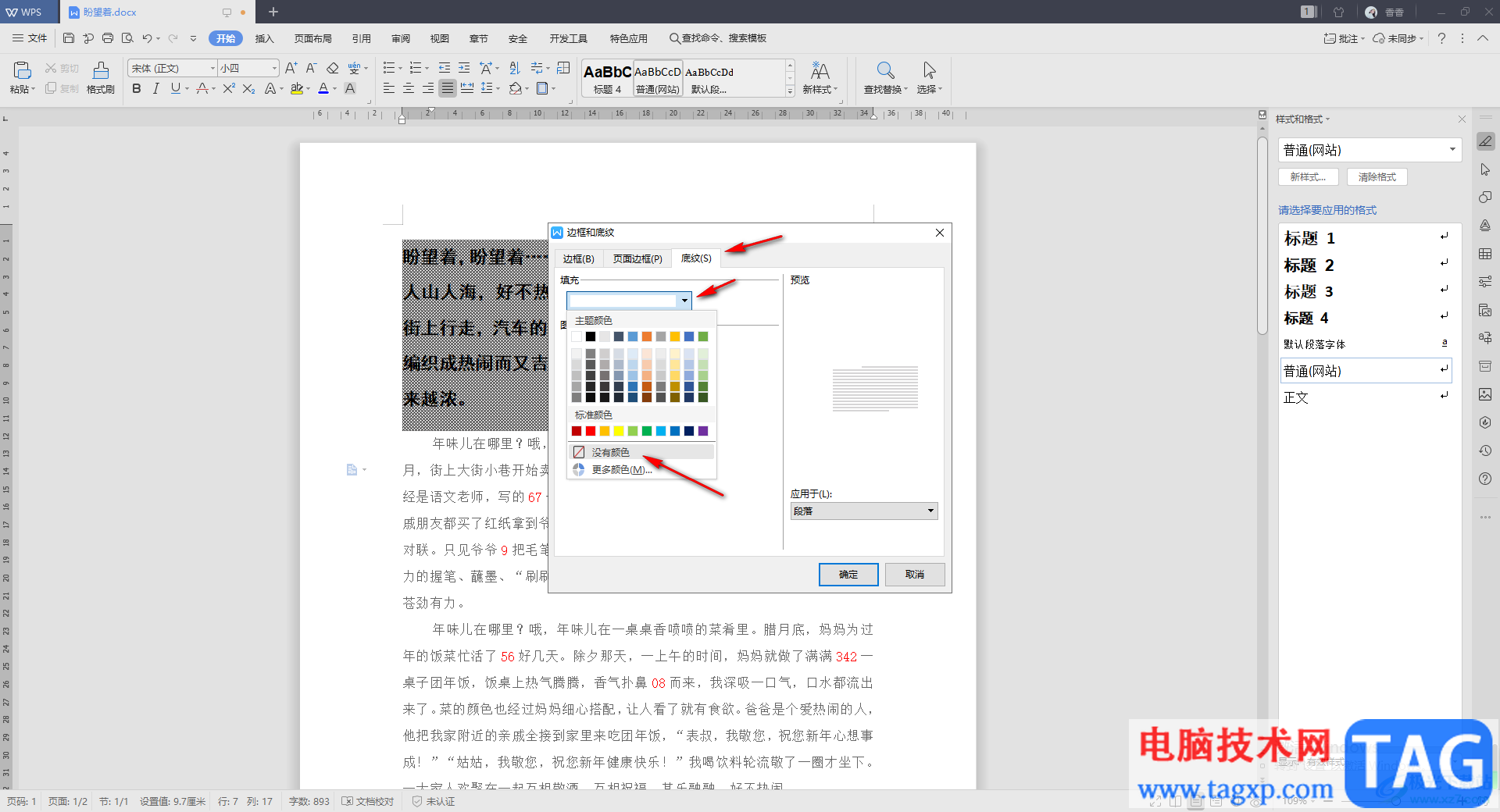Close the Styles and Formatting pane
This screenshot has height=812, width=1500.
tap(1462, 119)
